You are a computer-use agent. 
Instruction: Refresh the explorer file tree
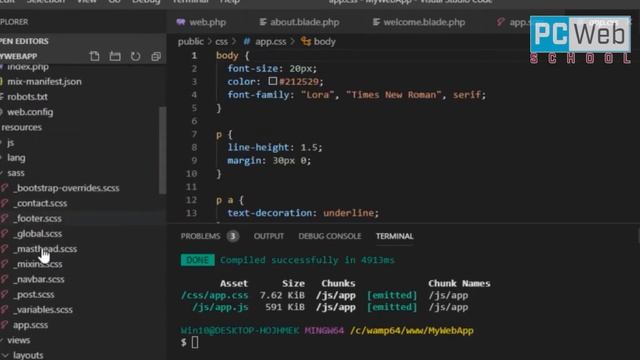(x=136, y=56)
